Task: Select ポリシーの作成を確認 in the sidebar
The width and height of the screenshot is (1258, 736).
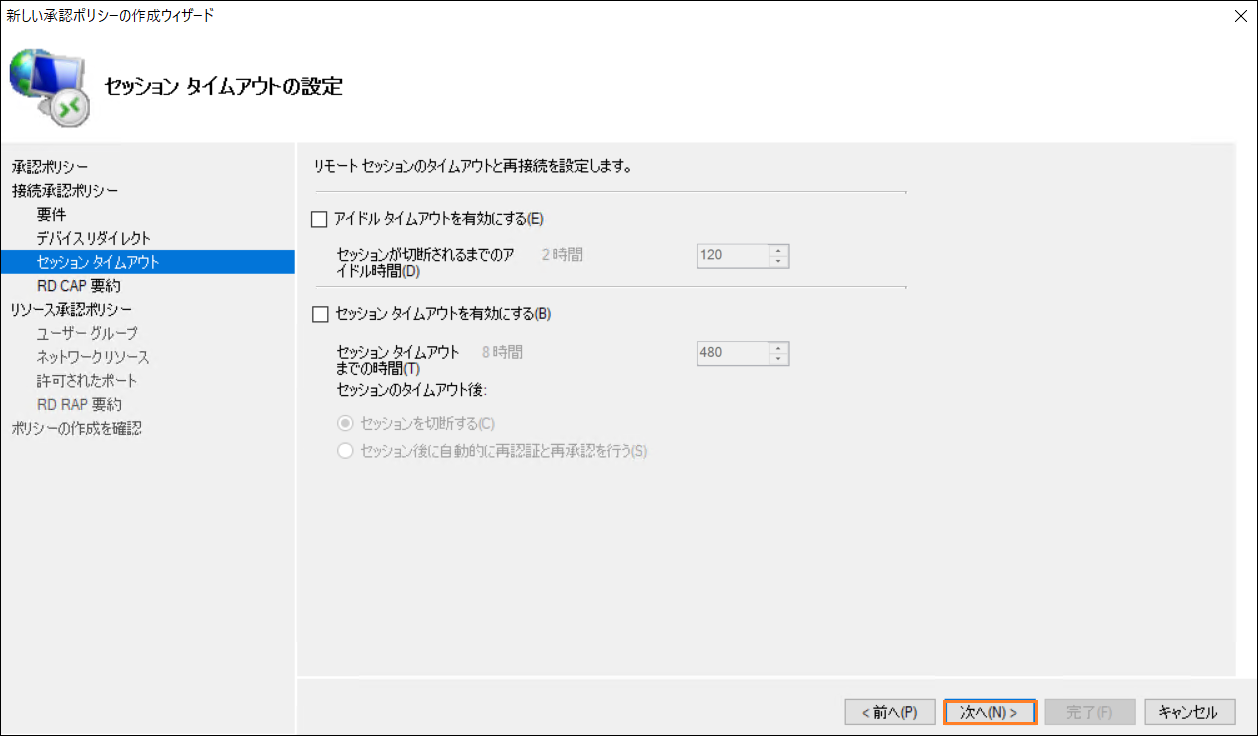Action: click(77, 428)
